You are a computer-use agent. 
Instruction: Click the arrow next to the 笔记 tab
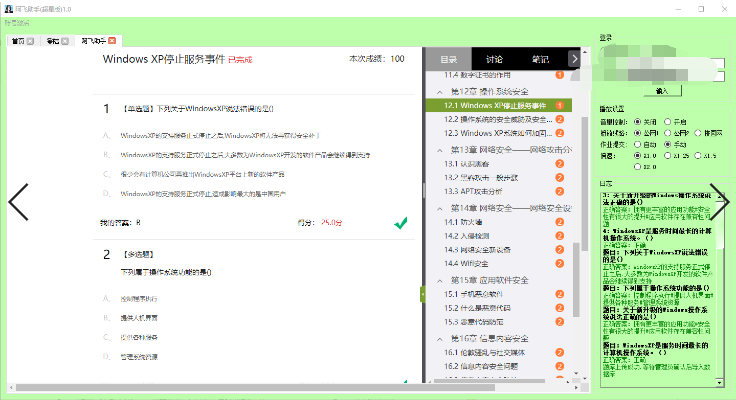coord(574,59)
